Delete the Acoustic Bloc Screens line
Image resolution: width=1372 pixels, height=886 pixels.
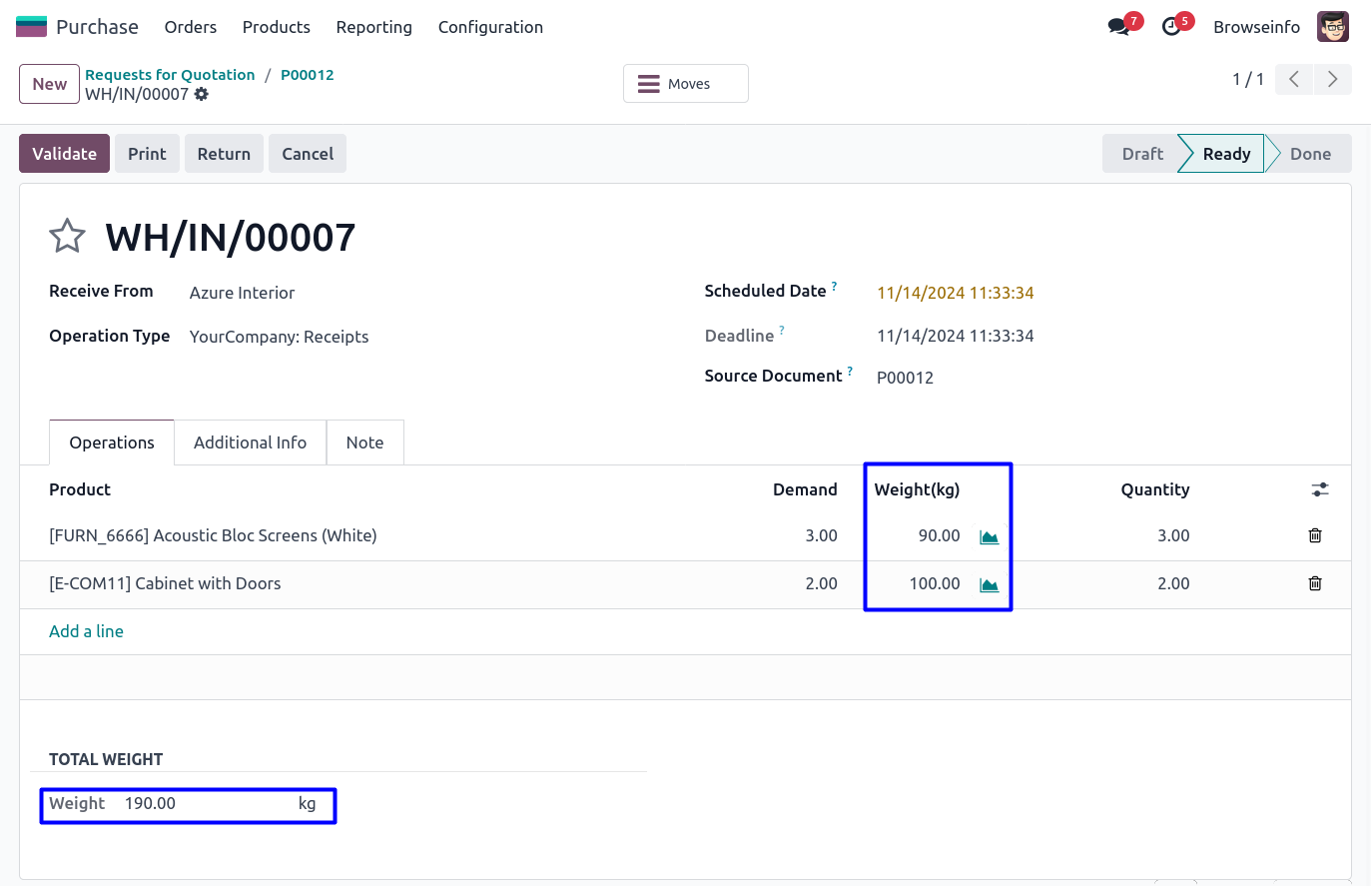[1315, 535]
